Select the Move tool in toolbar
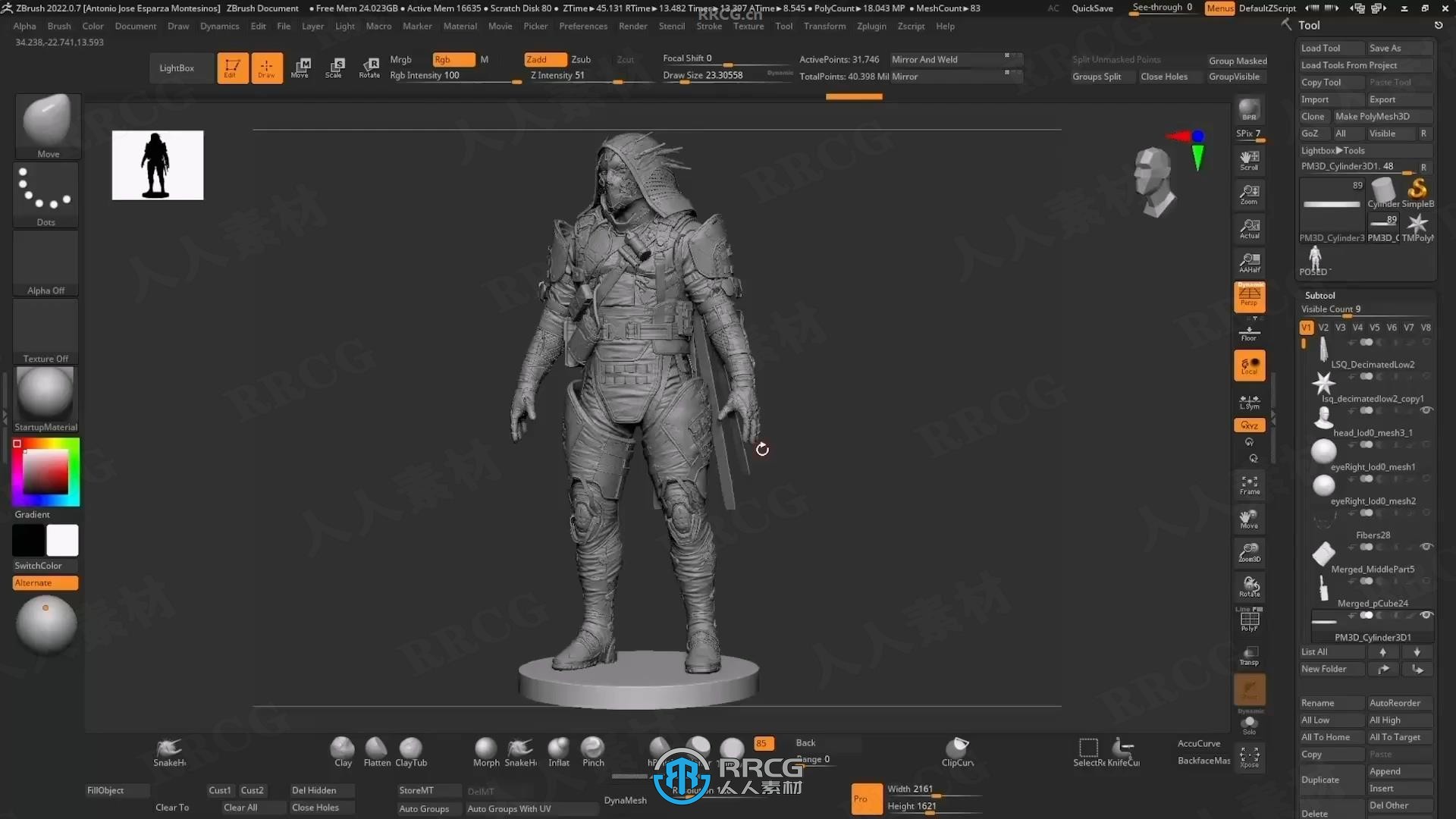Viewport: 1456px width, 819px height. 300,68
